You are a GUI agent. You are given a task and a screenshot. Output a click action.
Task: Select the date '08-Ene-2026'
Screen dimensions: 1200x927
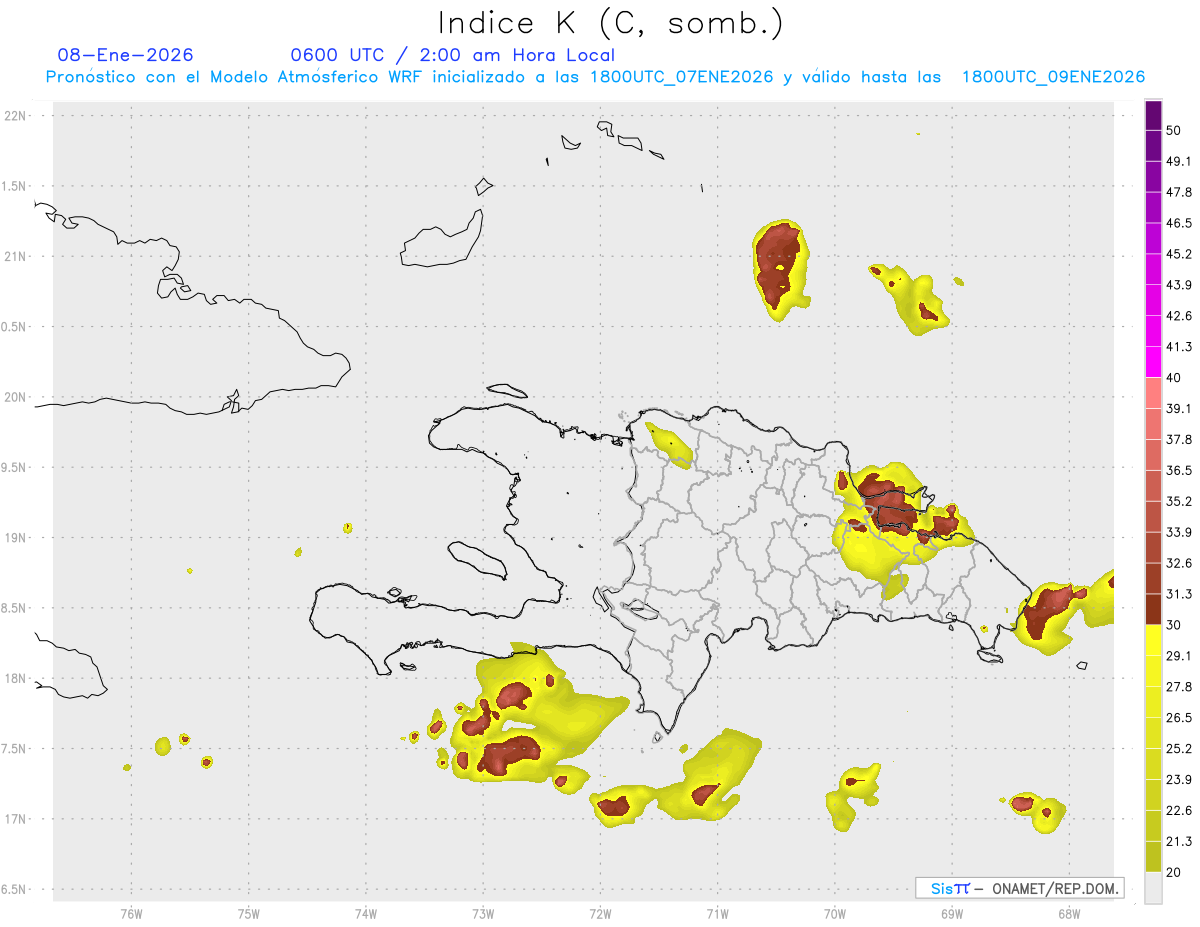126,55
